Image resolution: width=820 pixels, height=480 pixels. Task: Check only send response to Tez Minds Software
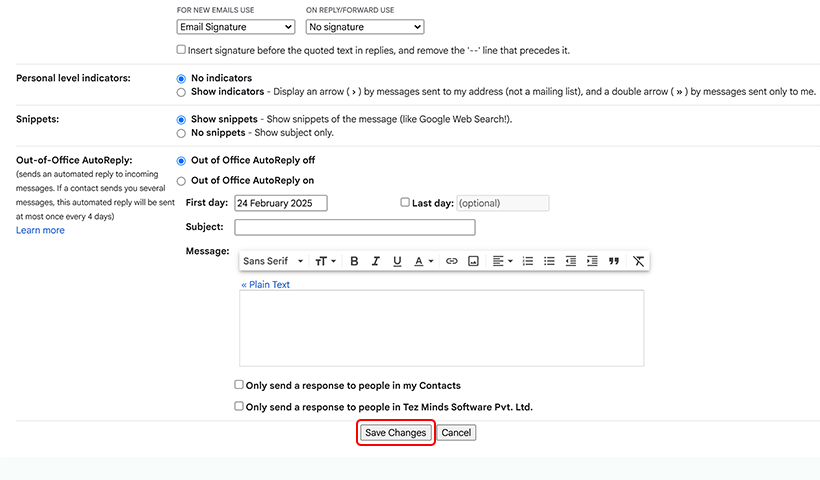pos(239,406)
